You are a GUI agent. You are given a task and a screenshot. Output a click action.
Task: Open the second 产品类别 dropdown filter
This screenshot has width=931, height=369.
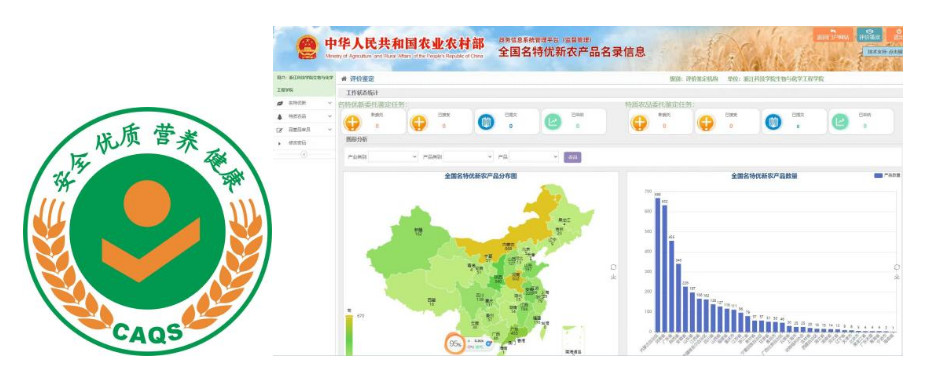pos(468,157)
